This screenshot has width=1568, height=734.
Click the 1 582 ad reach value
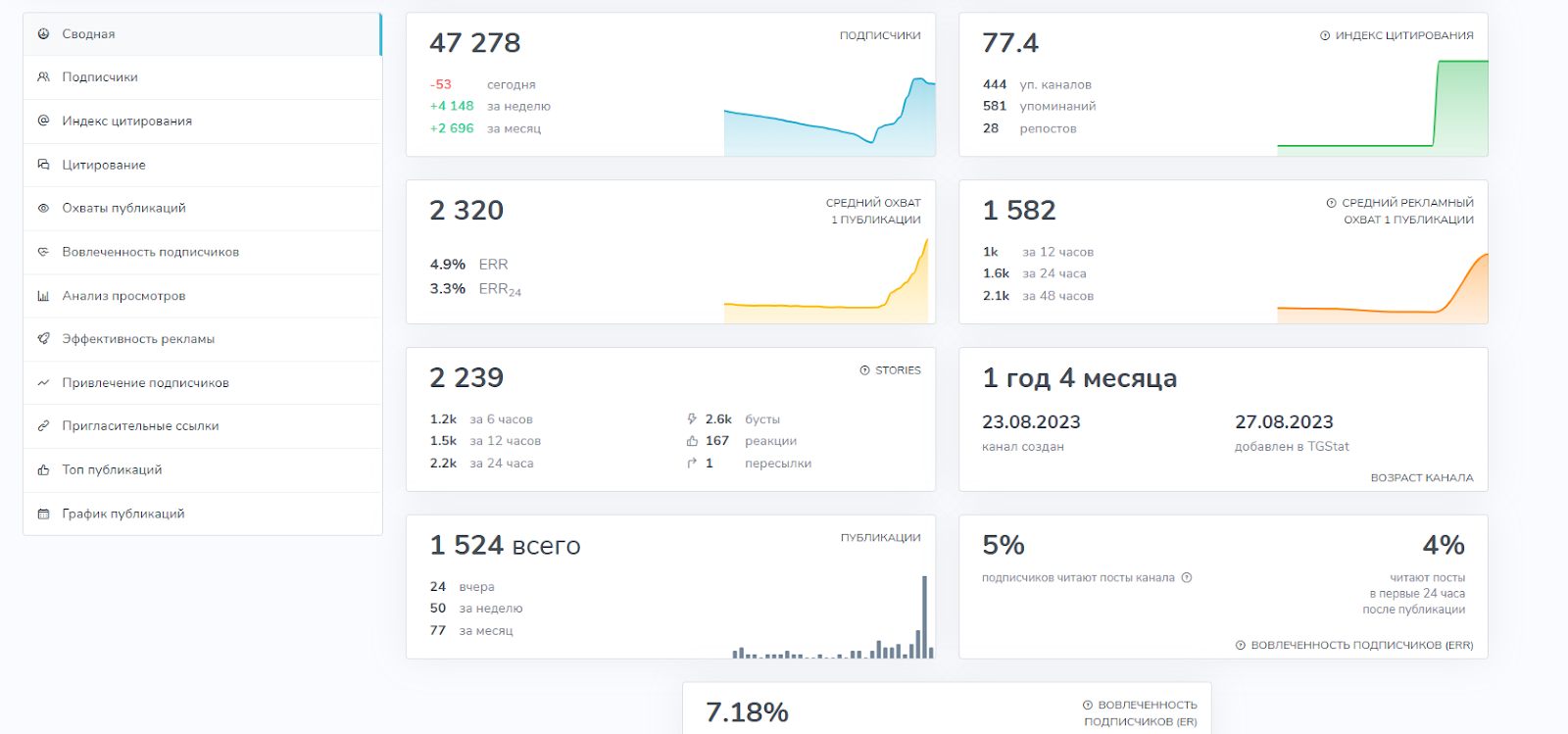1019,211
